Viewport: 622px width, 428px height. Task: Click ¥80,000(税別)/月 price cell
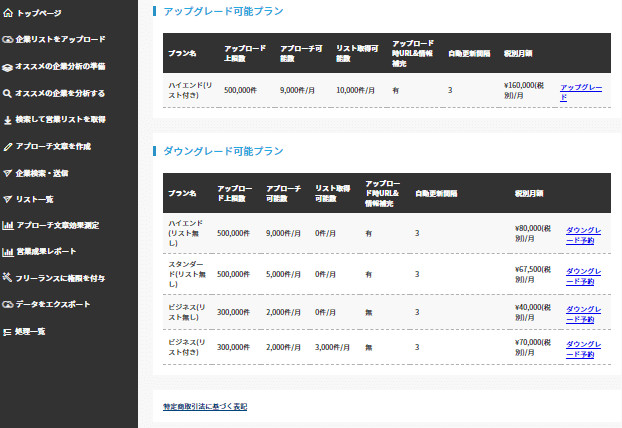[533, 233]
